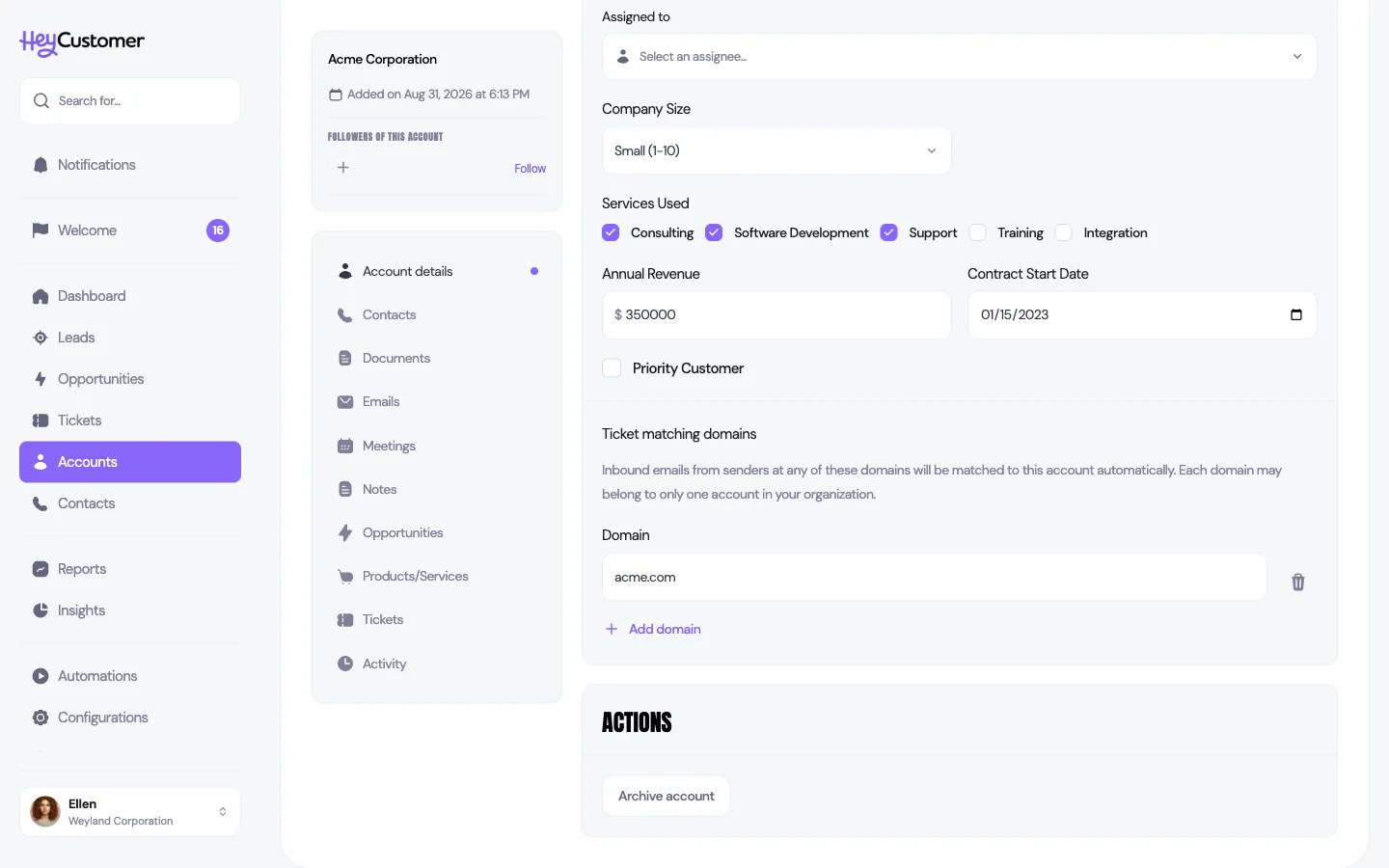Open the Notes section
This screenshot has height=868, width=1389.
(437, 489)
